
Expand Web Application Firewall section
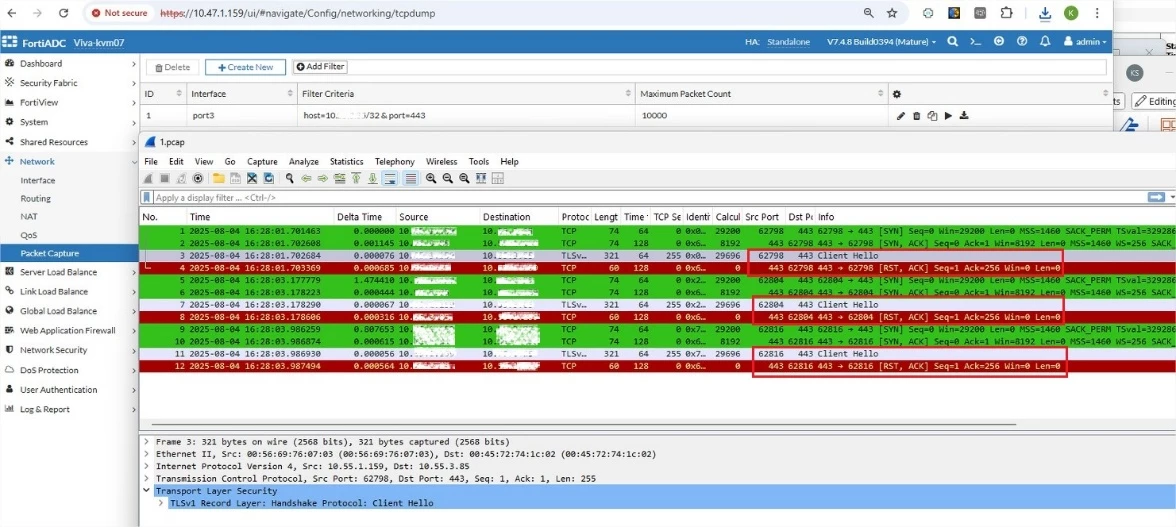pos(70,330)
